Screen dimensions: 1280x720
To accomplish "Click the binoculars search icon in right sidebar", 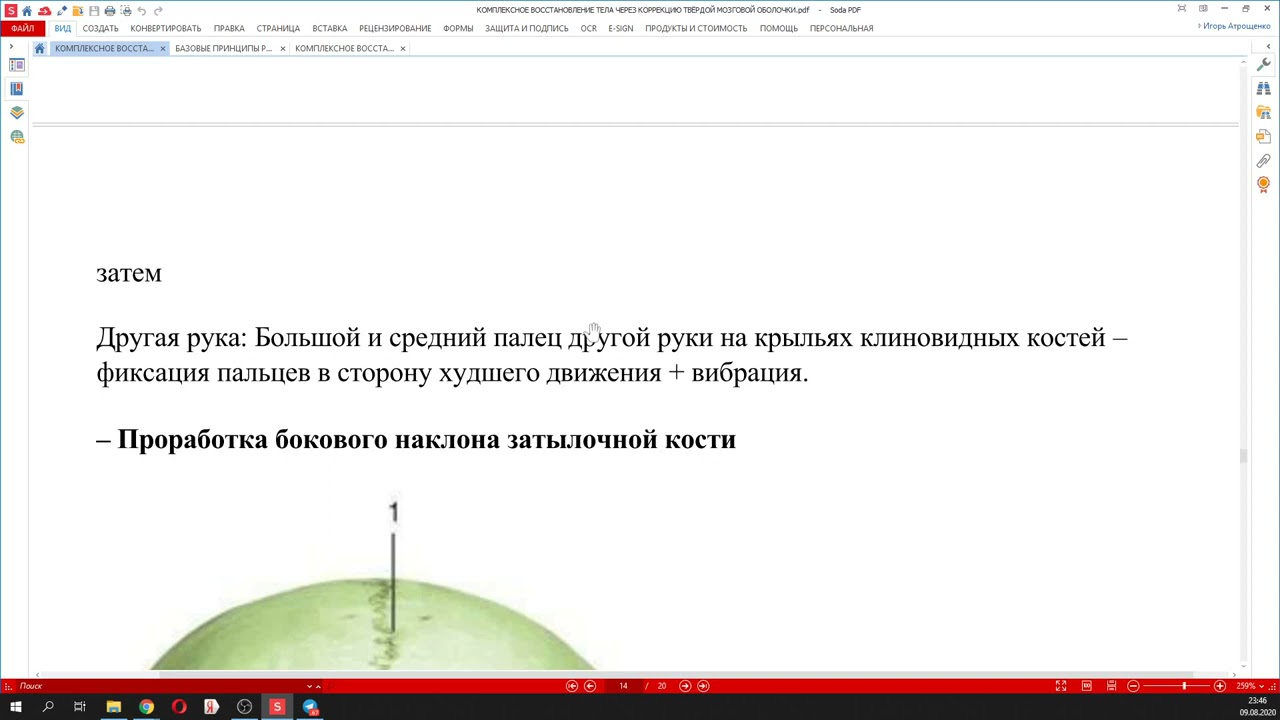I will [1263, 89].
